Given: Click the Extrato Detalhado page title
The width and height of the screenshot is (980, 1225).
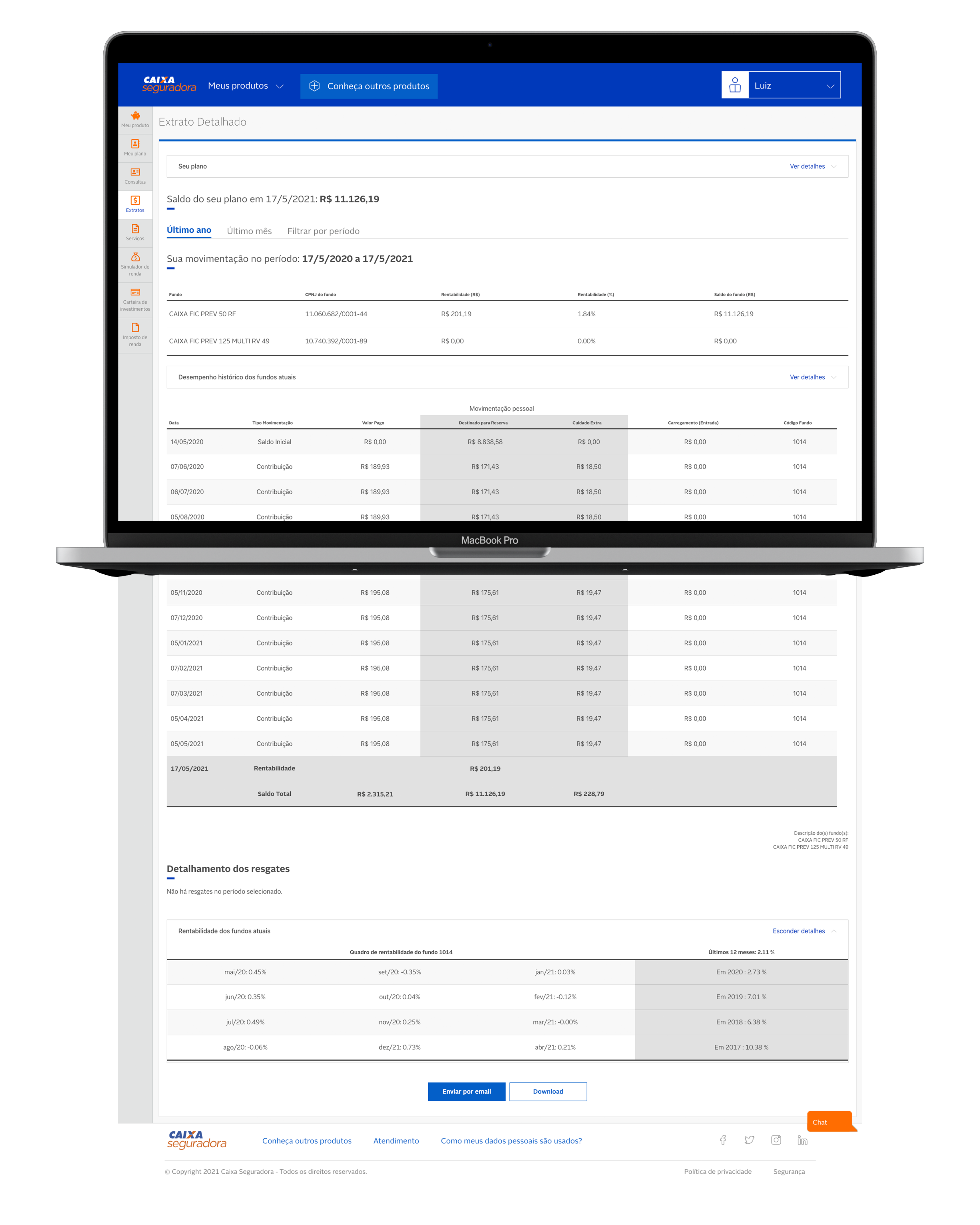Looking at the screenshot, I should pos(202,122).
